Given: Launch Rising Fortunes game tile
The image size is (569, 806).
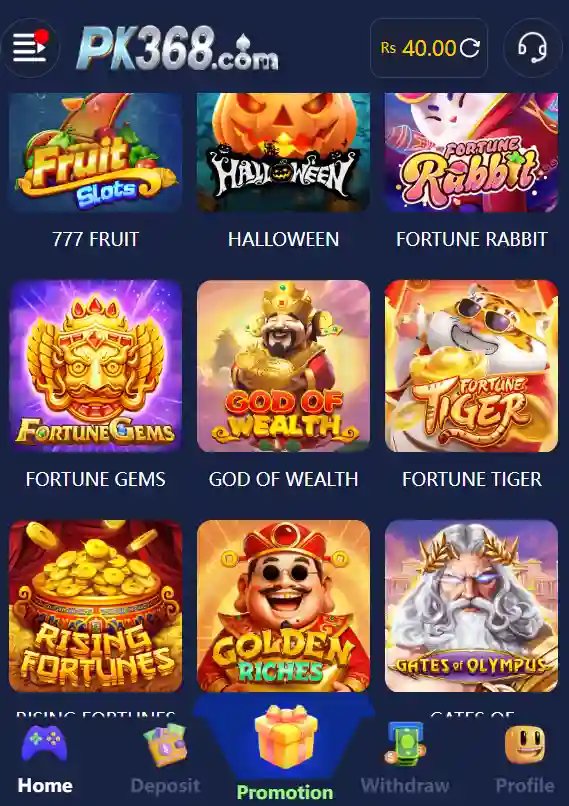Looking at the screenshot, I should click(96, 606).
